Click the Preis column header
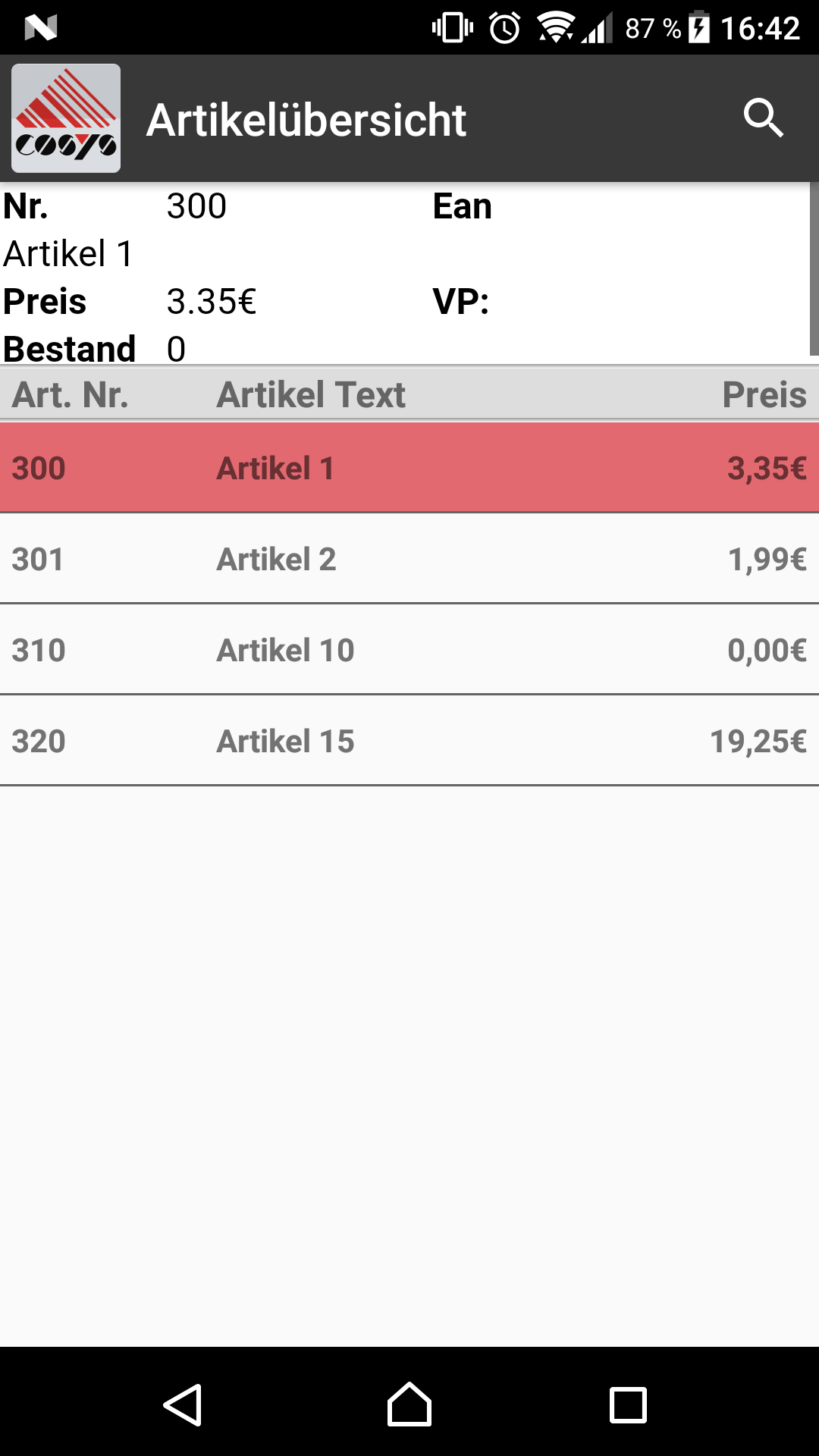The width and height of the screenshot is (819, 1456). click(764, 394)
